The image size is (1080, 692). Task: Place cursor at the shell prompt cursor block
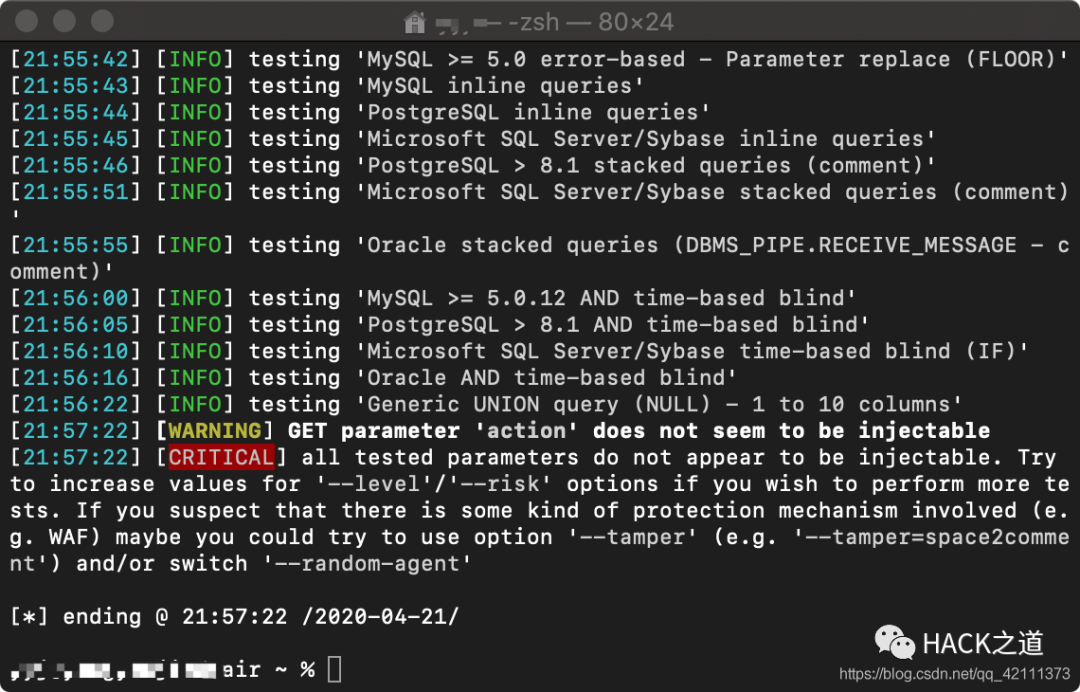click(334, 669)
